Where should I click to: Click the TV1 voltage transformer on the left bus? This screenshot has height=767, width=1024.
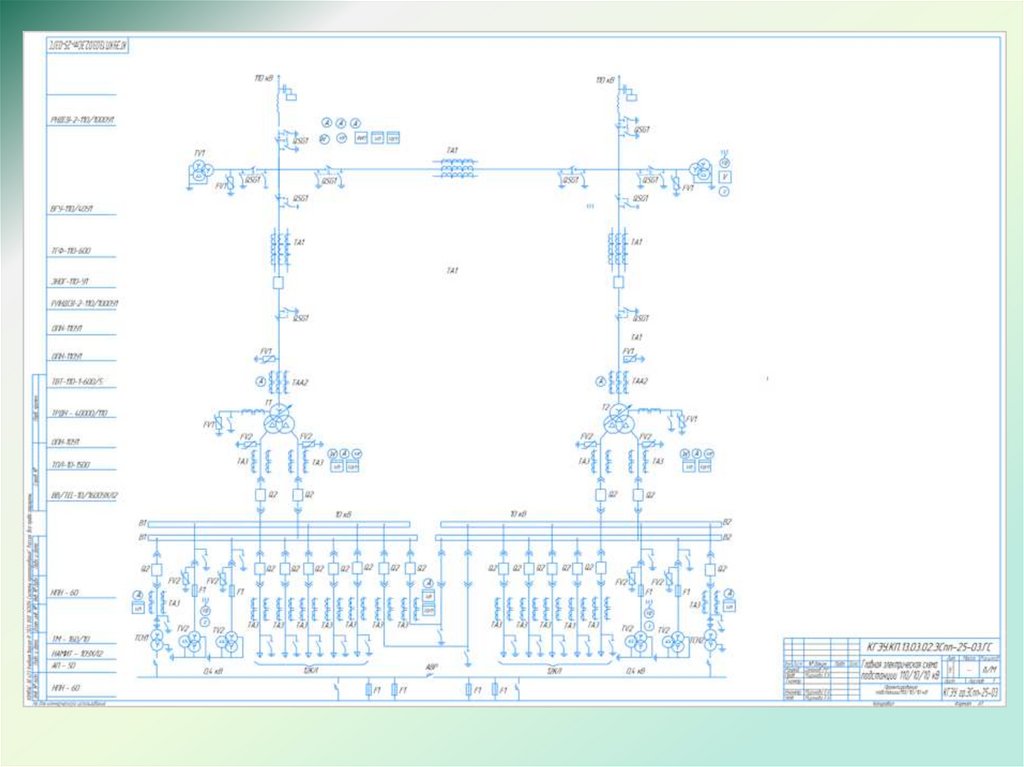201,172
